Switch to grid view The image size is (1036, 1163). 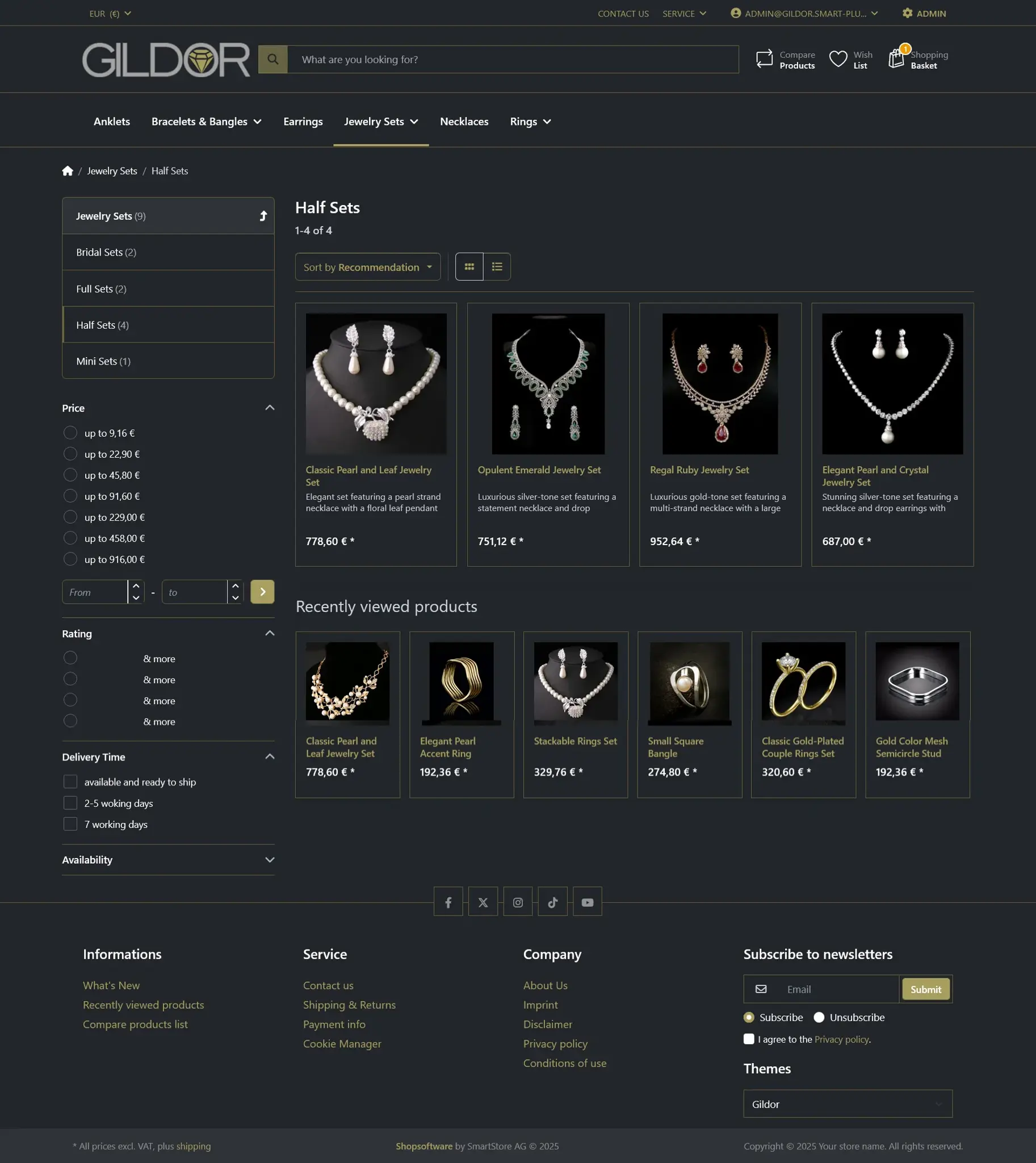point(469,266)
